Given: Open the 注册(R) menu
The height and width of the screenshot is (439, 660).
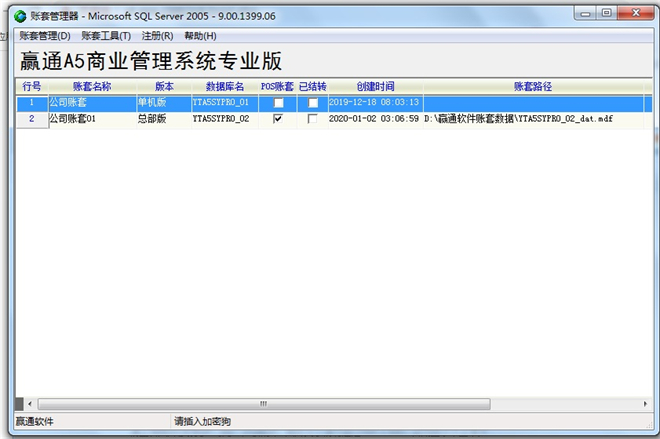Looking at the screenshot, I should pyautogui.click(x=157, y=36).
